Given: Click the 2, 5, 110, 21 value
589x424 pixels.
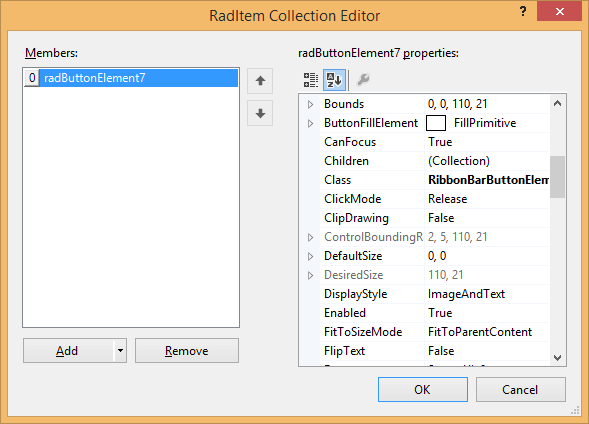Looking at the screenshot, I should [x=457, y=237].
